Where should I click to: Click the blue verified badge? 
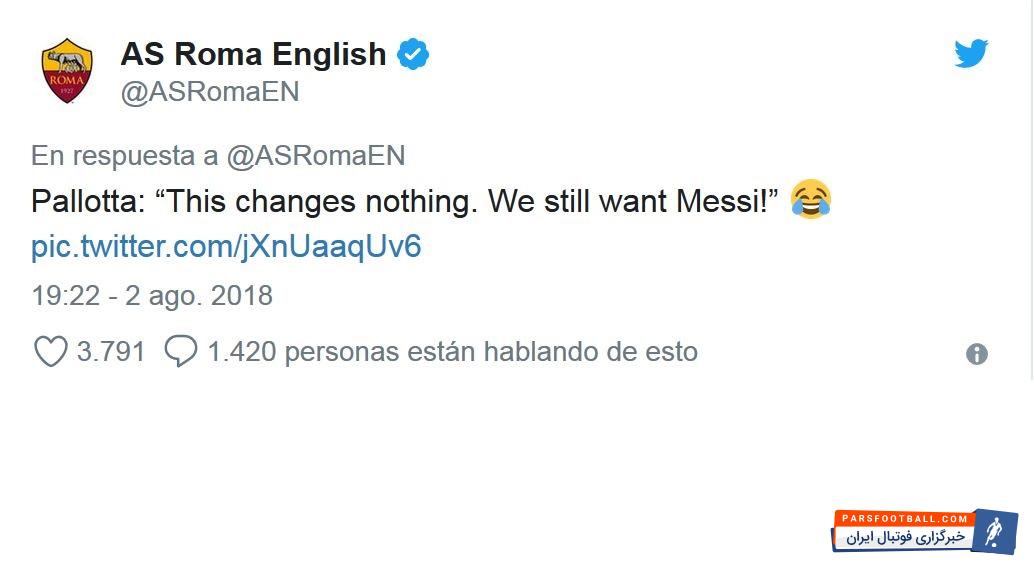(413, 54)
